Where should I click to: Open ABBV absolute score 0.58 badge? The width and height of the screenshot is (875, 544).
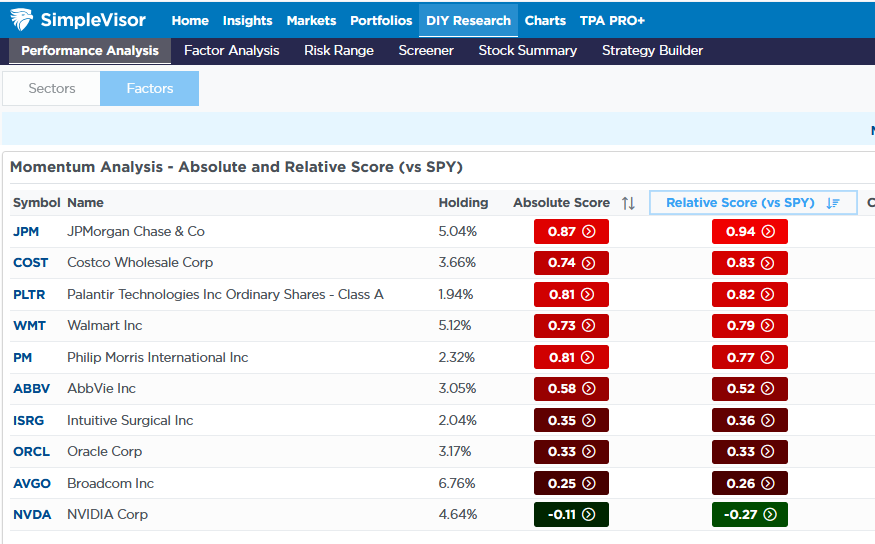(x=571, y=389)
